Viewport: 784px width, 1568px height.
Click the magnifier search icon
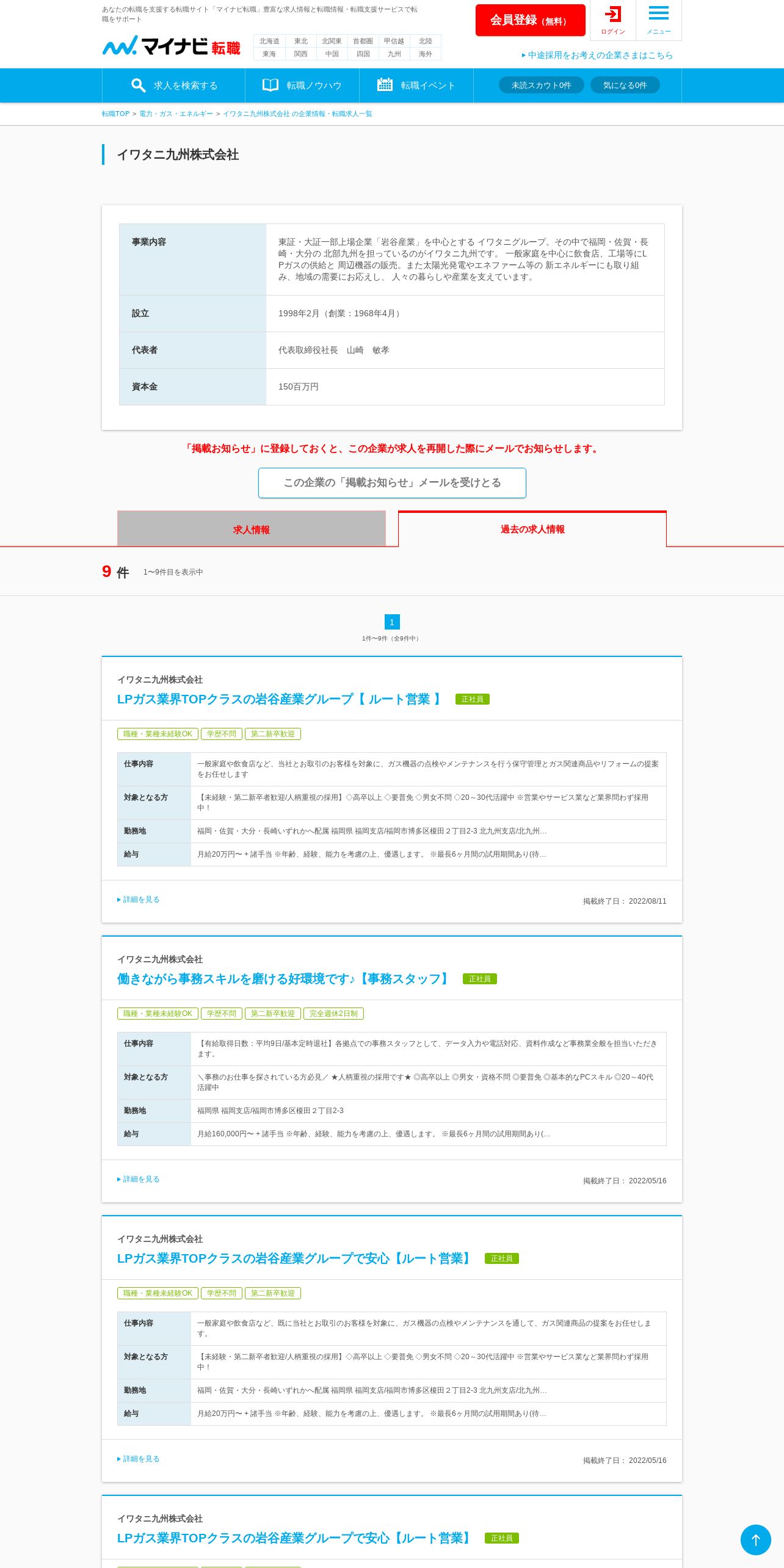tap(138, 85)
